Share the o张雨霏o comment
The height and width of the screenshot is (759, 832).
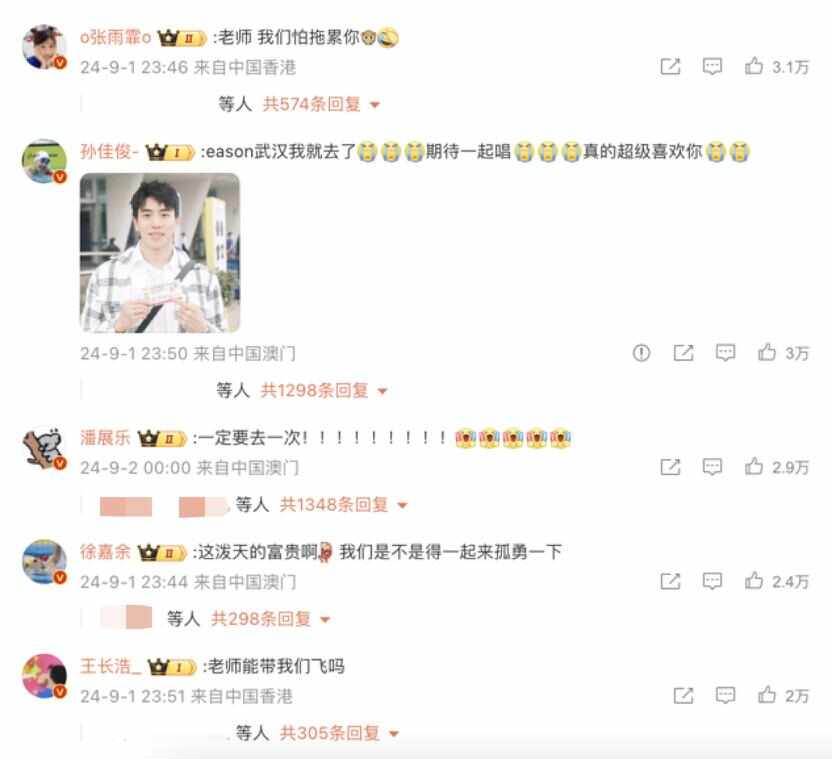point(670,67)
